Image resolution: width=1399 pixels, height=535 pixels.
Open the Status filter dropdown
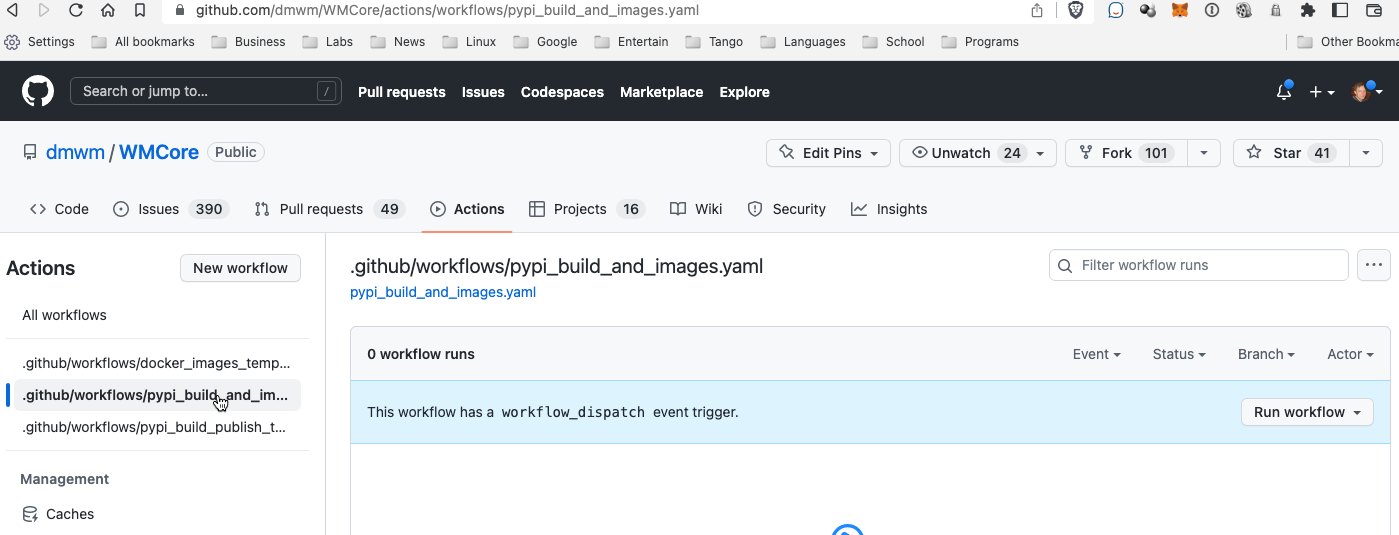(x=1179, y=354)
